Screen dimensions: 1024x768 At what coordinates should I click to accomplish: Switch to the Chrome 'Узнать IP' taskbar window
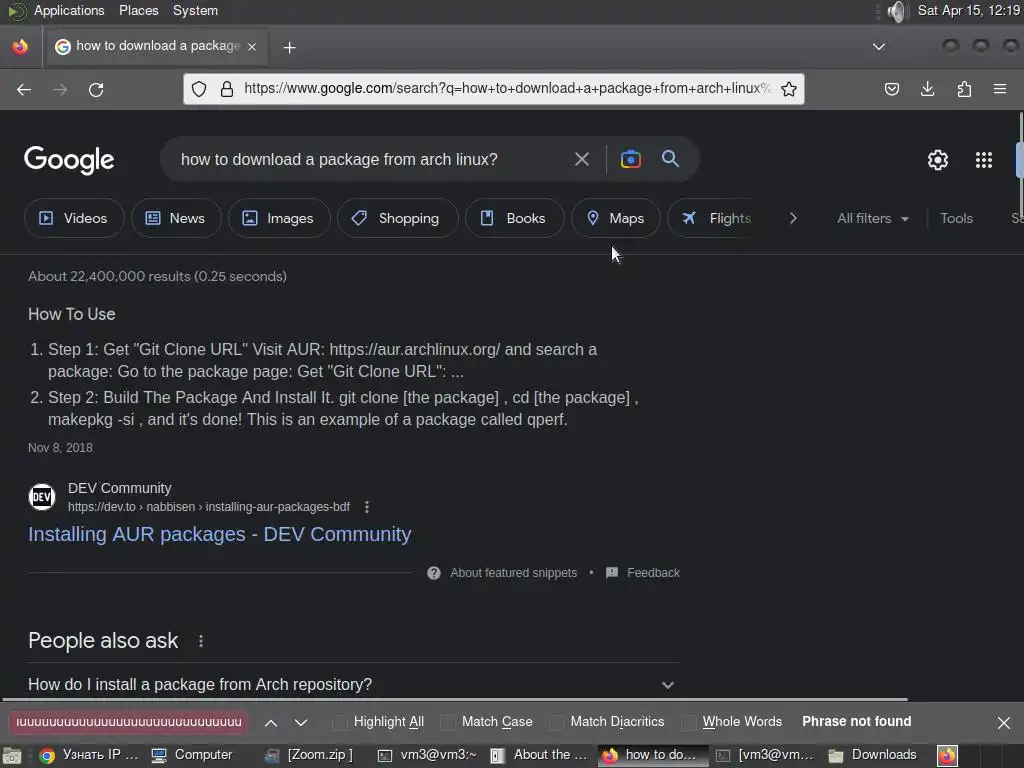point(89,755)
